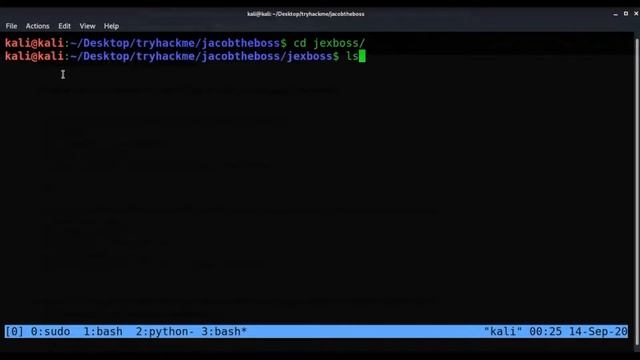Maximize the terminal window
Image resolution: width=640 pixels, height=360 pixels.
pos(626,14)
